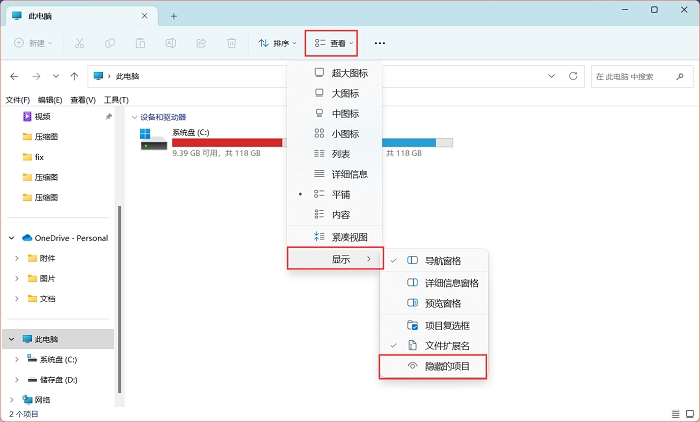Go forward with the right arrow
This screenshot has height=422, width=700.
[x=37, y=76]
